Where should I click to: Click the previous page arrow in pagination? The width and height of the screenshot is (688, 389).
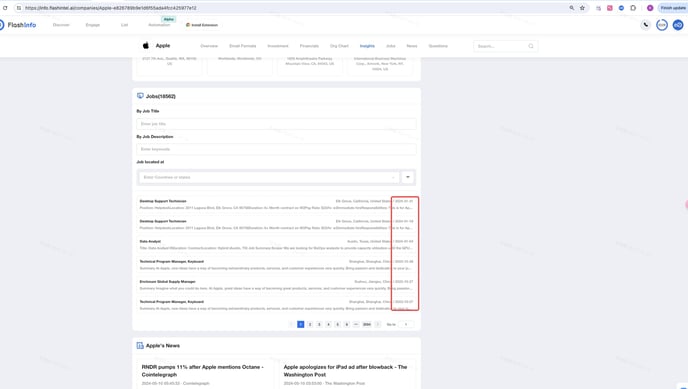pos(291,324)
